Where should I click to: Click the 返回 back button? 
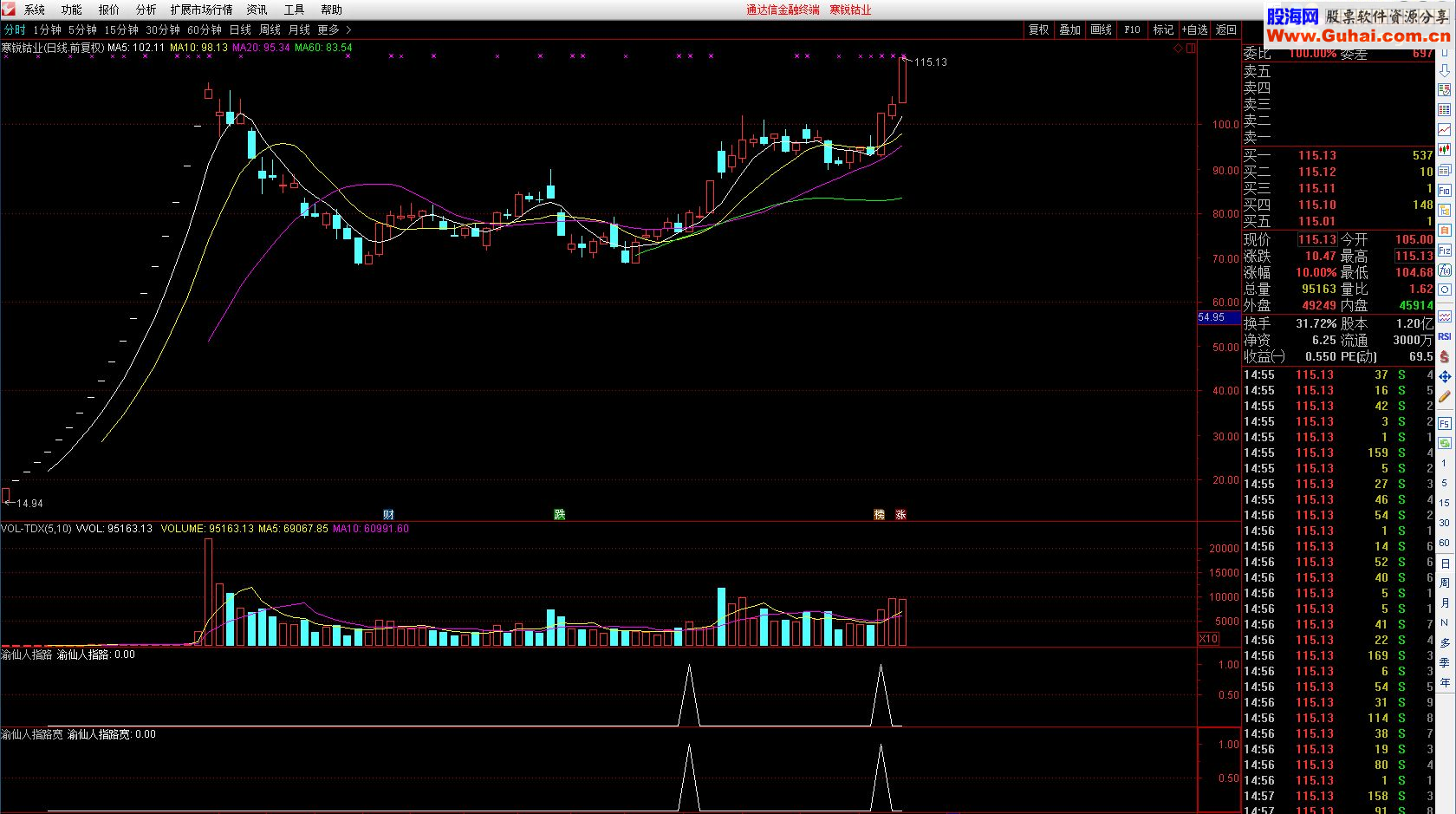[x=1226, y=29]
